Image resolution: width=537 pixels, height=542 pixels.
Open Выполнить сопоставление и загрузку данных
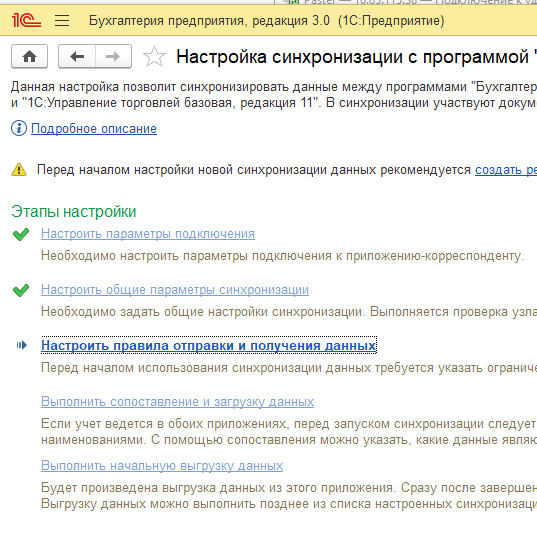coord(177,402)
